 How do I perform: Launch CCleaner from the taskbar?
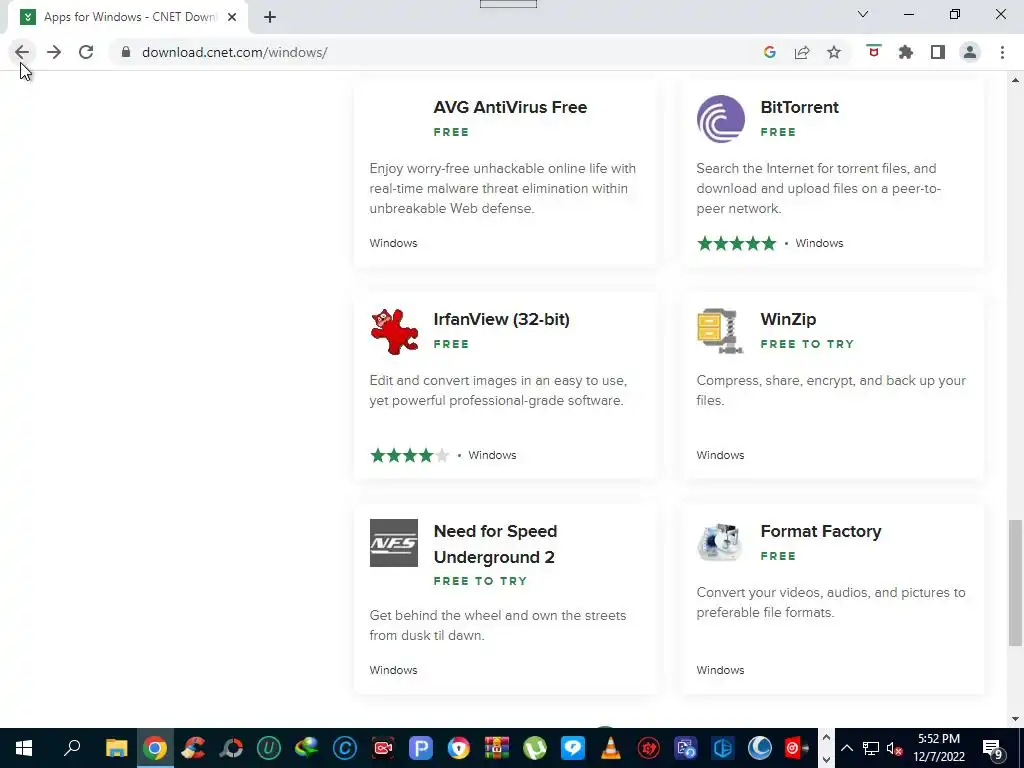coord(193,748)
